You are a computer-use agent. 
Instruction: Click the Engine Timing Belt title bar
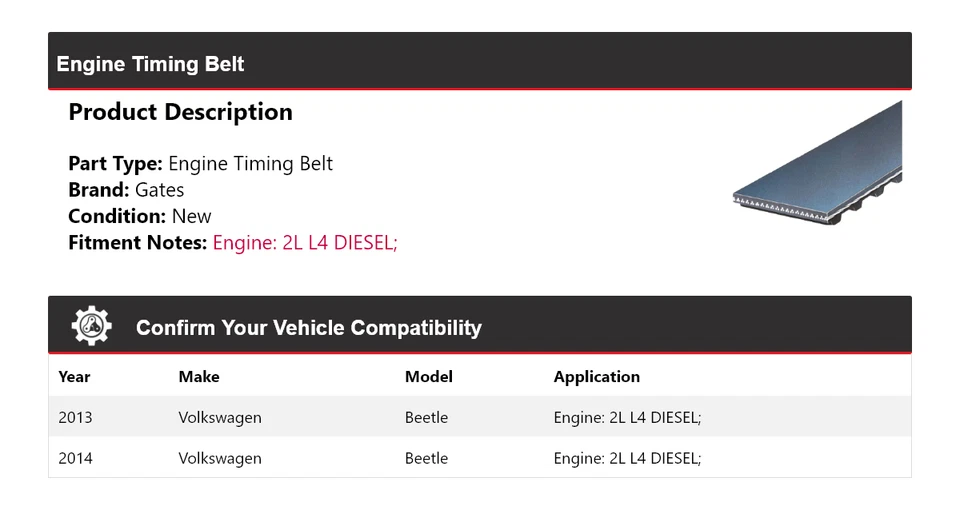[151, 64]
